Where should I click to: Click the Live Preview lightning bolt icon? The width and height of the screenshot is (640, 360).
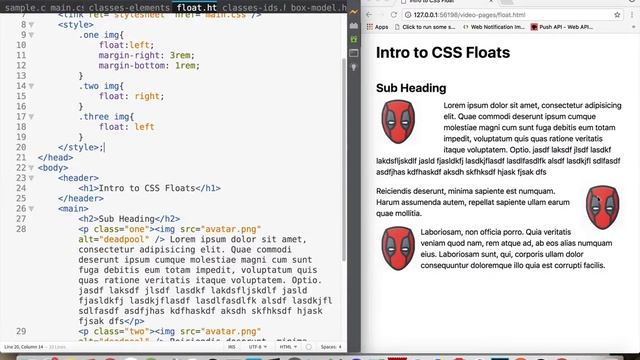(x=353, y=12)
